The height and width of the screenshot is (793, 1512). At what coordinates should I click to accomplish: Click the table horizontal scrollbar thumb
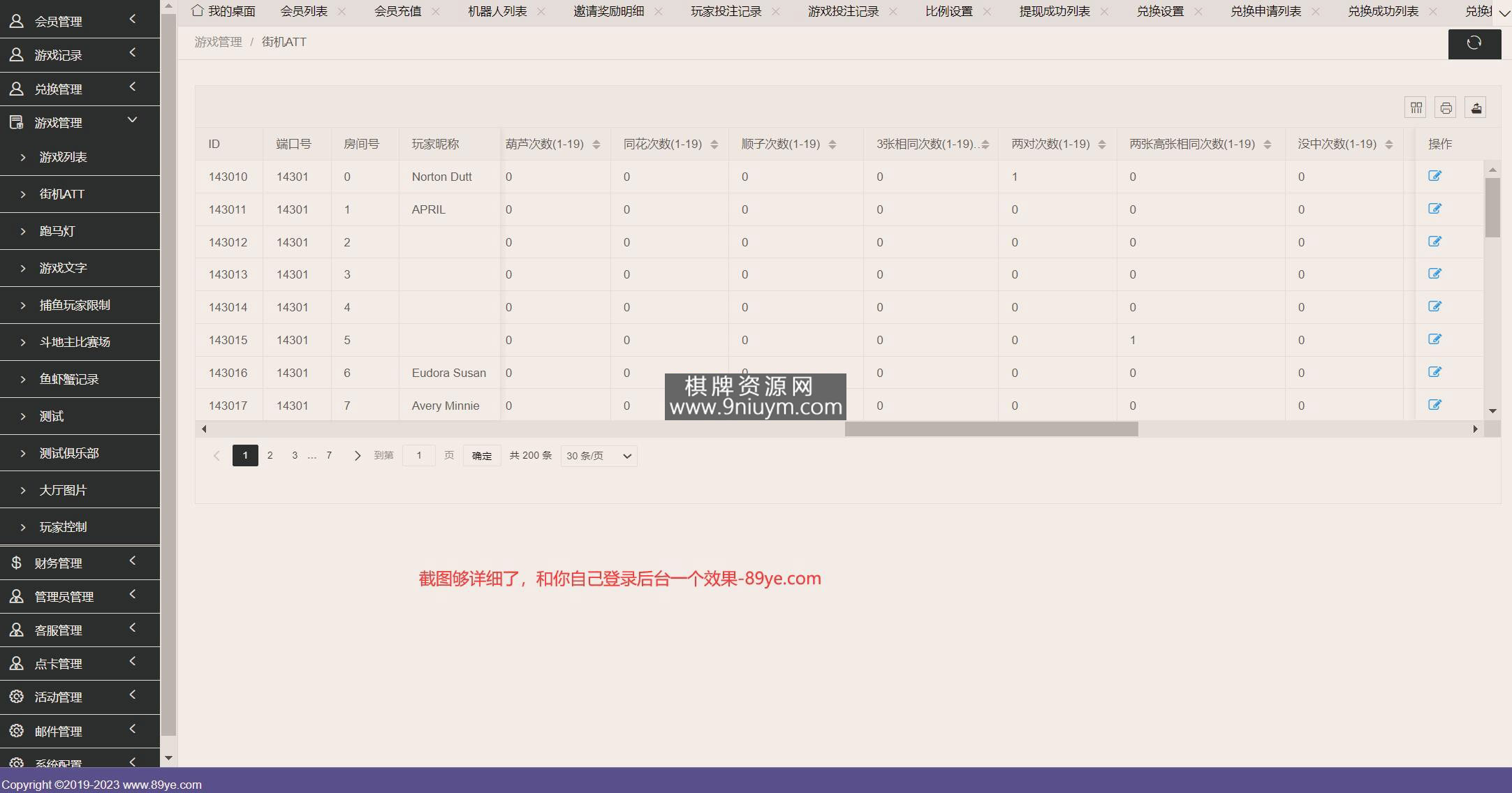click(991, 429)
